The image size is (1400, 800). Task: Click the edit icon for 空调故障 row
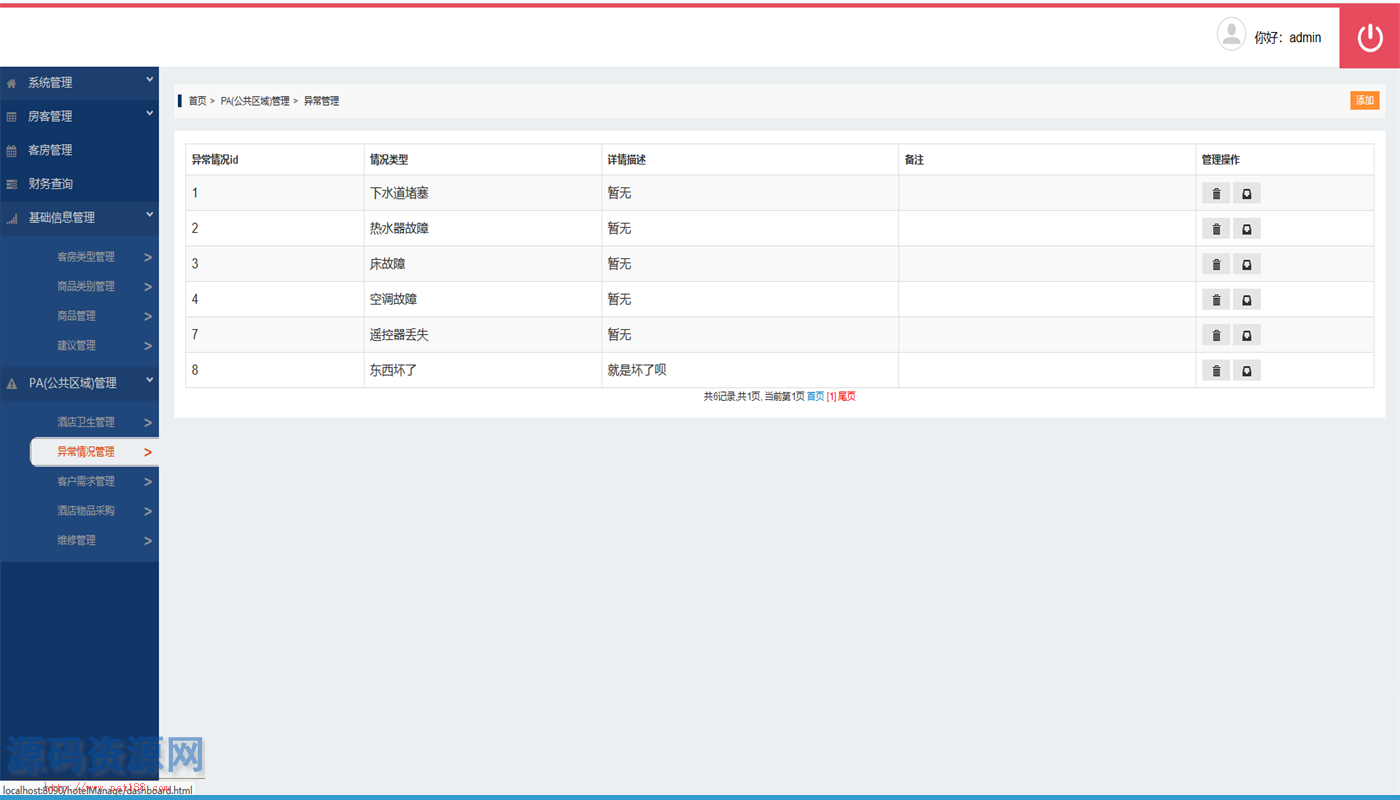pyautogui.click(x=1246, y=300)
